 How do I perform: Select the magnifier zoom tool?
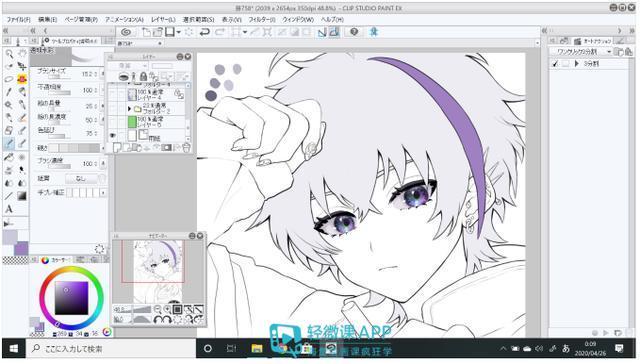tap(9, 53)
